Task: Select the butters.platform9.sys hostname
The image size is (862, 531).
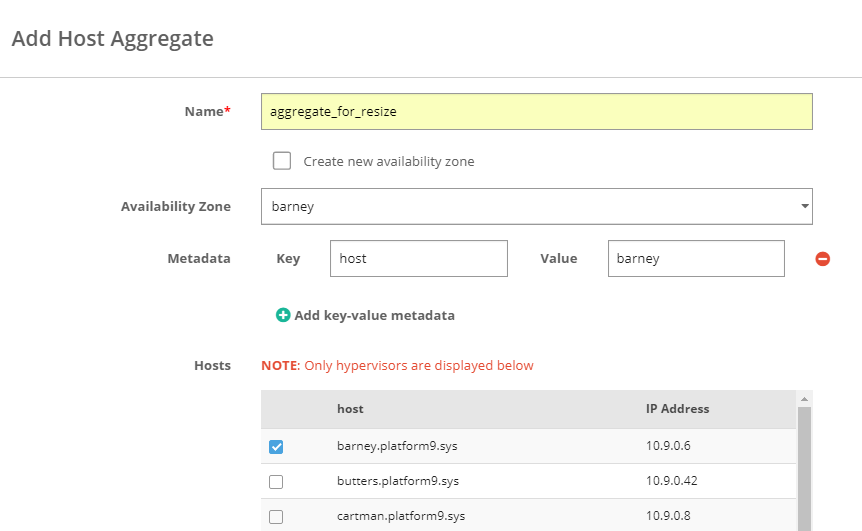Action: coord(395,482)
